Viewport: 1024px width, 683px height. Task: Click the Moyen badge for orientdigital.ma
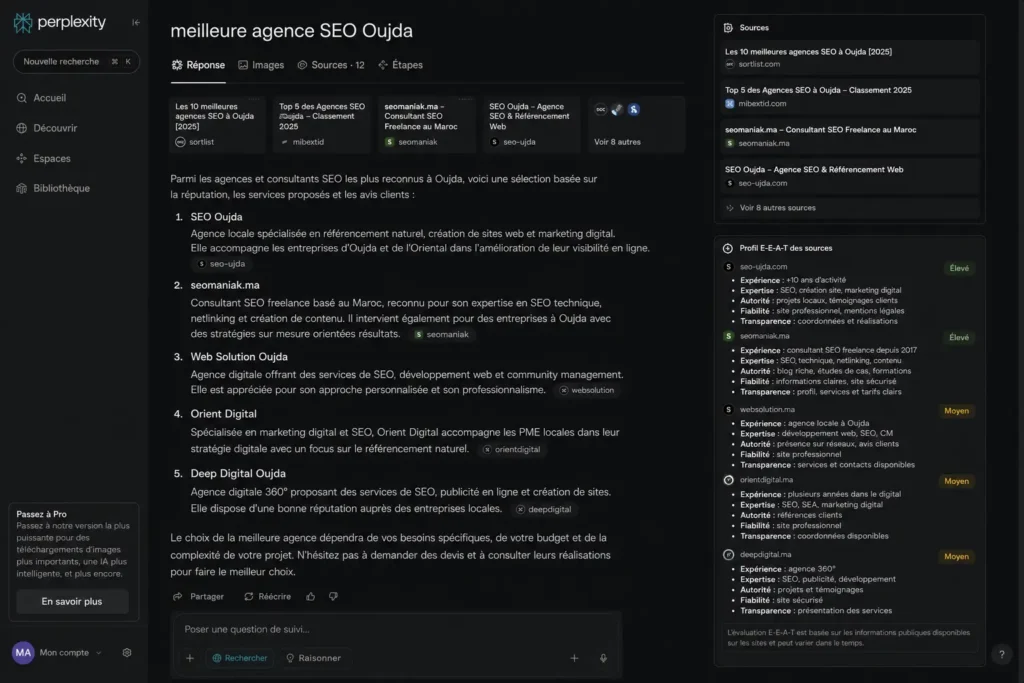pos(956,481)
